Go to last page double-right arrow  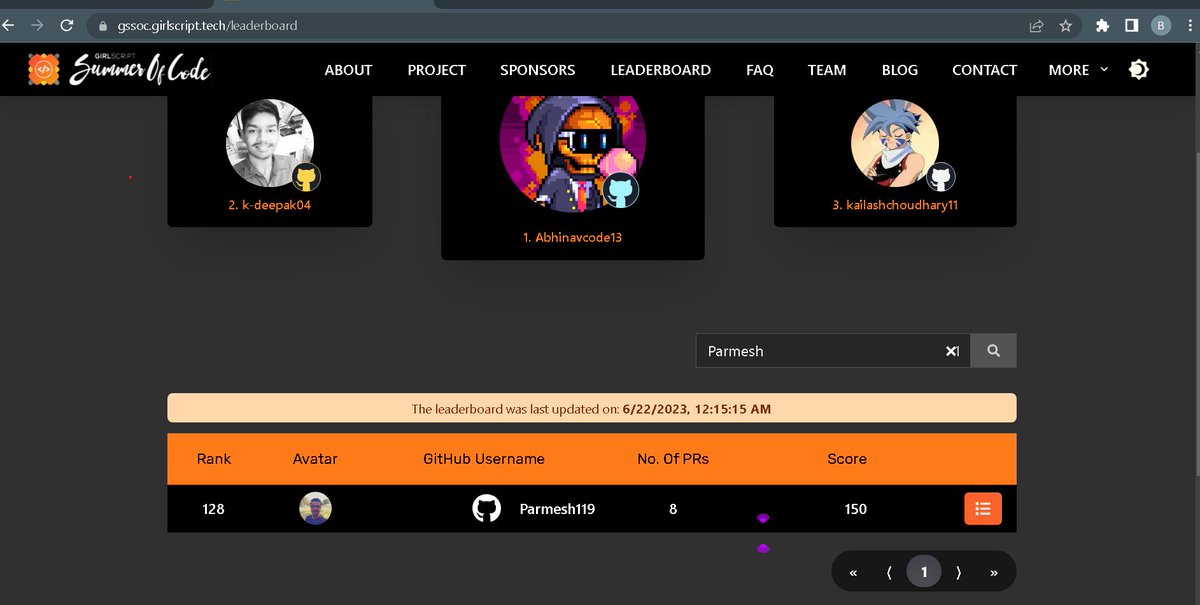(x=994, y=573)
